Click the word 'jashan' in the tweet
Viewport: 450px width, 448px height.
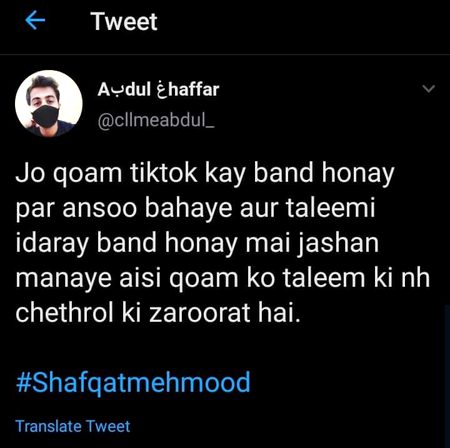(338, 244)
